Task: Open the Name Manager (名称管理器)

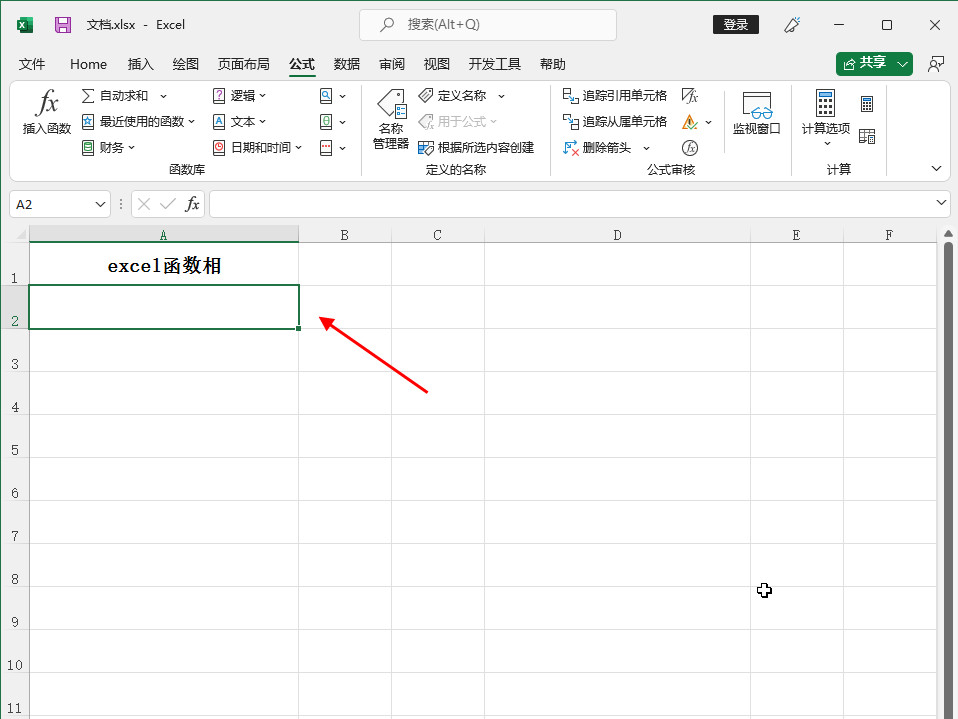Action: [x=391, y=119]
